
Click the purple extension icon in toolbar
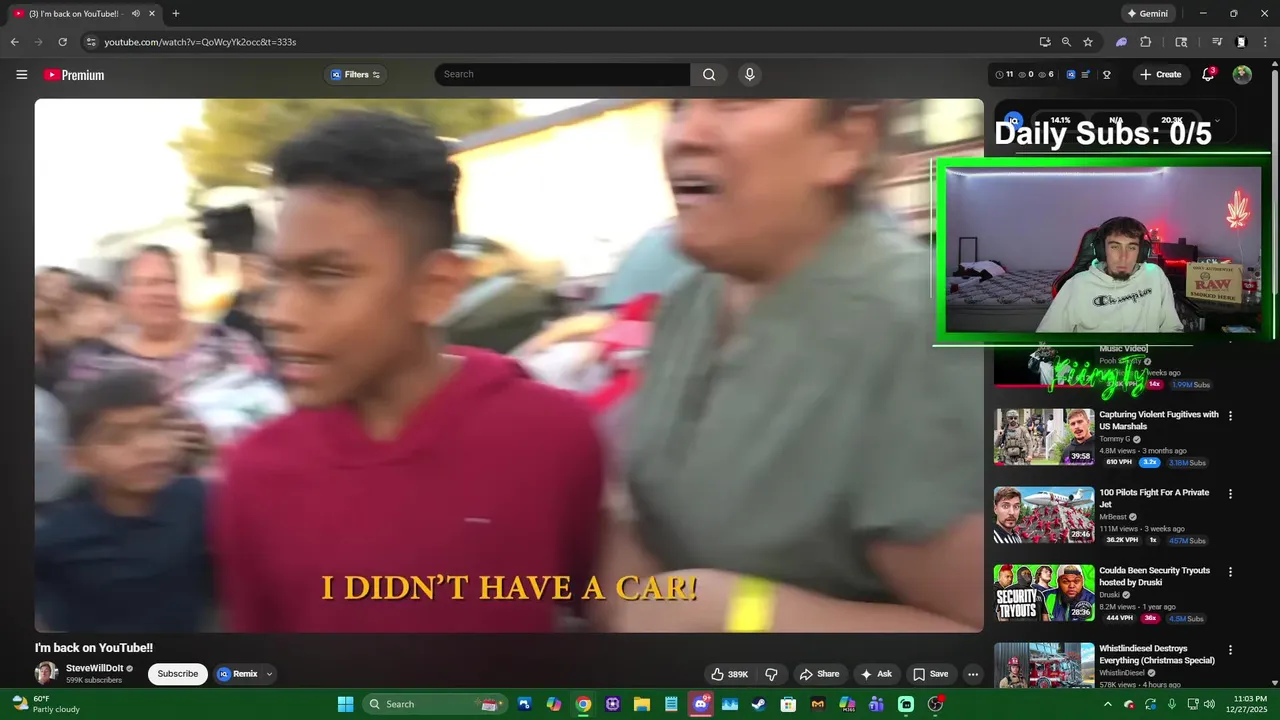pos(1122,42)
